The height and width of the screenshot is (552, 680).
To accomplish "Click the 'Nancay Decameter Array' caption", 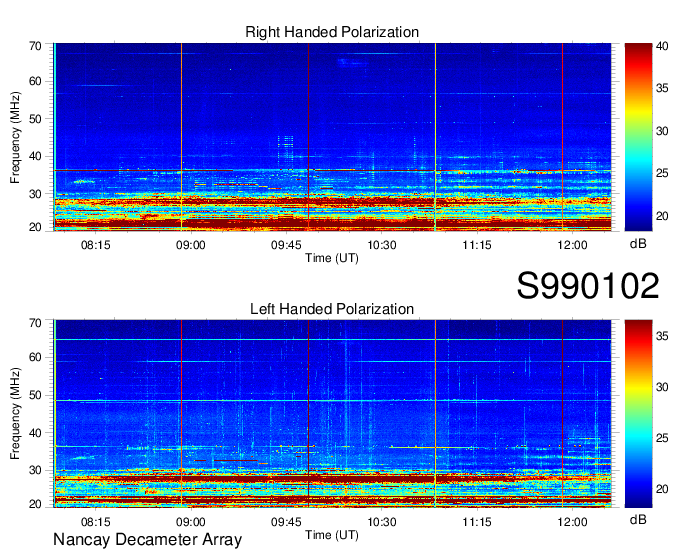I will coord(147,540).
